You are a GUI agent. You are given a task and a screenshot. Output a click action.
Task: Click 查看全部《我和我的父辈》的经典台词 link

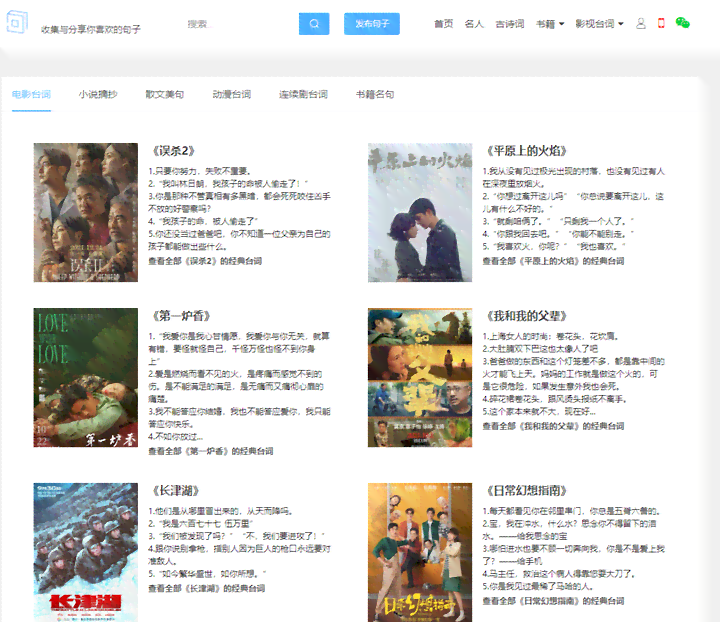coord(553,426)
